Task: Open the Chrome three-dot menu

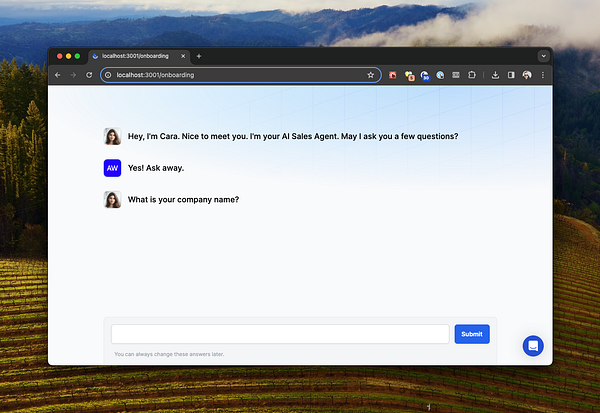Action: point(543,75)
